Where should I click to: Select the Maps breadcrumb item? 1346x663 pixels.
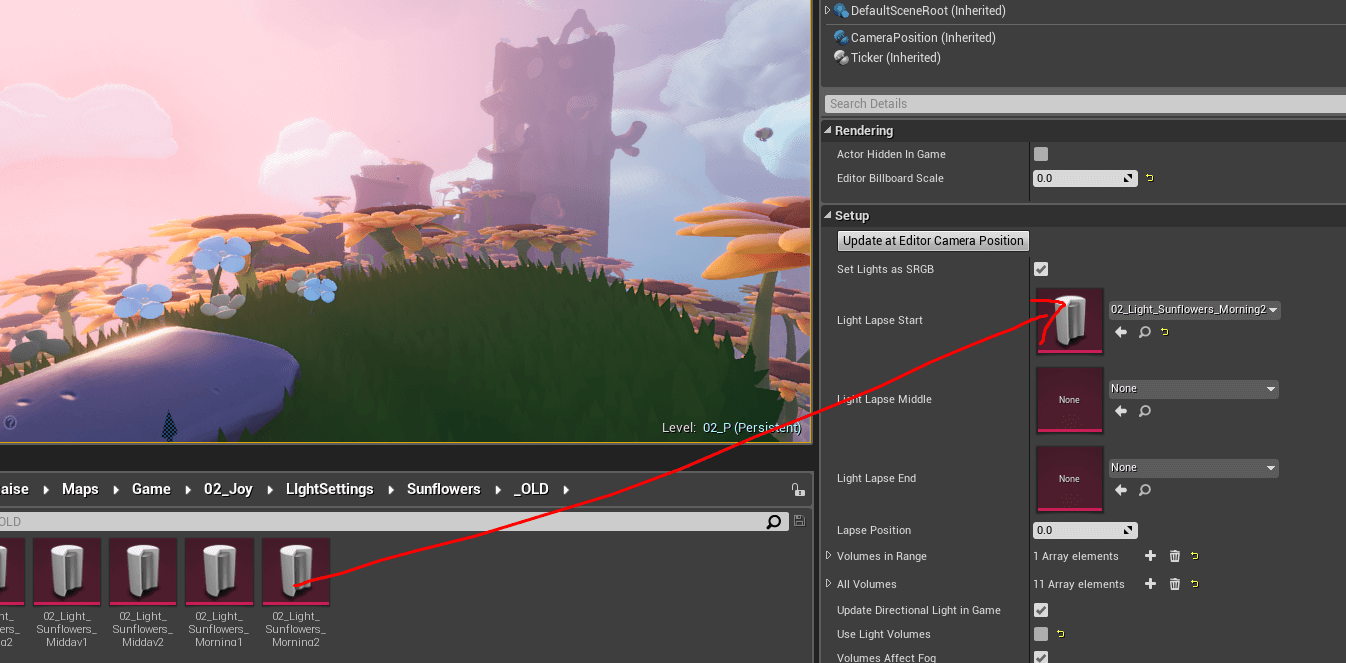(80, 489)
